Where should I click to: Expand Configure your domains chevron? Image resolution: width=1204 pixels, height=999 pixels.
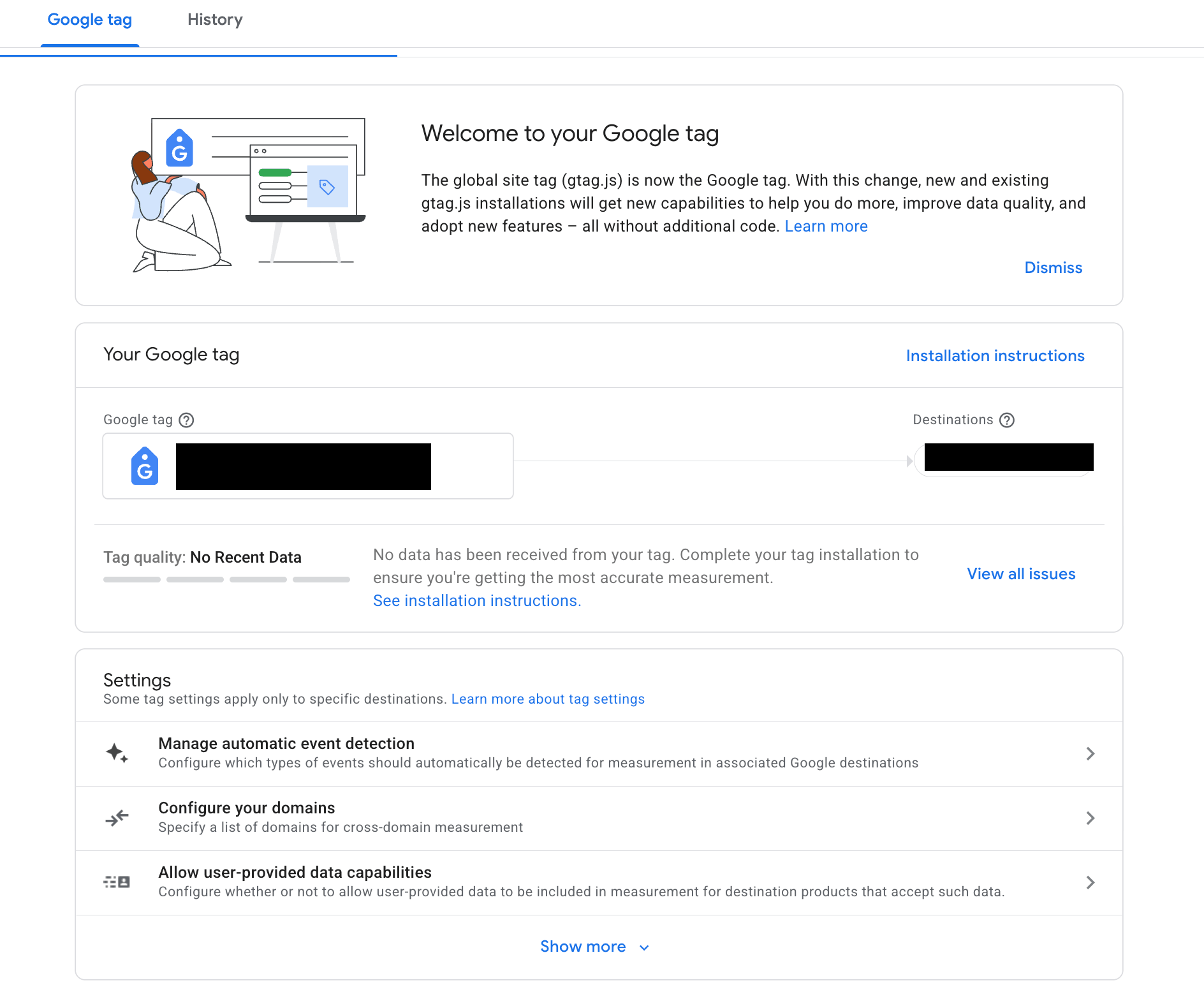pos(1090,818)
